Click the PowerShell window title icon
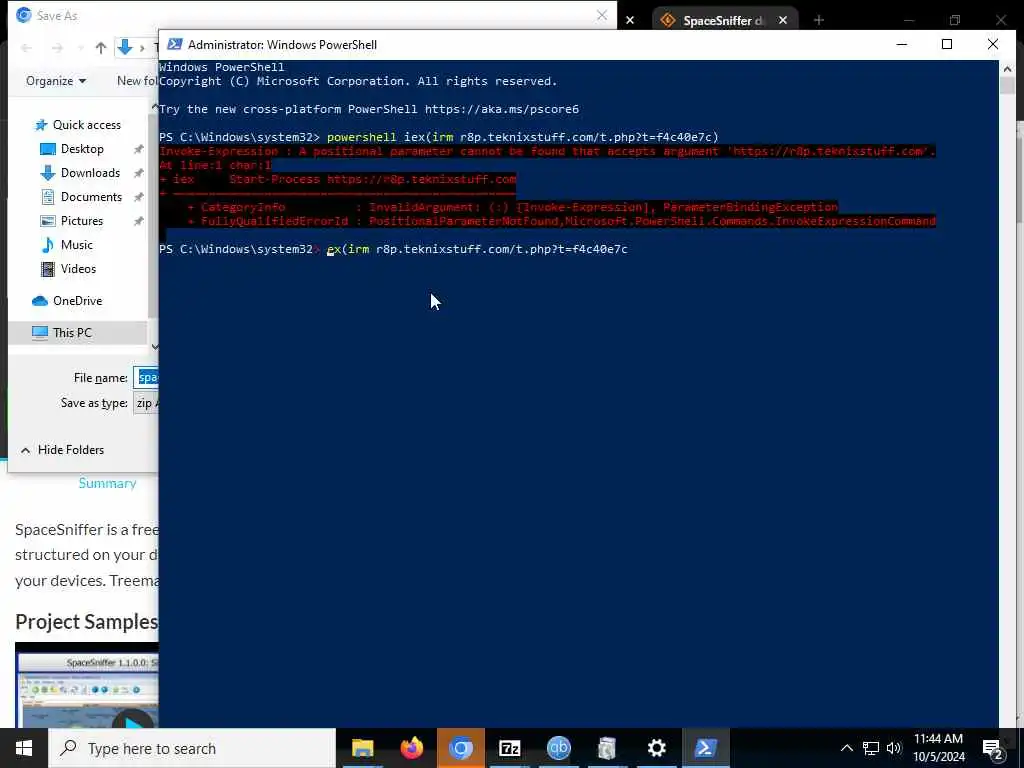 174,44
